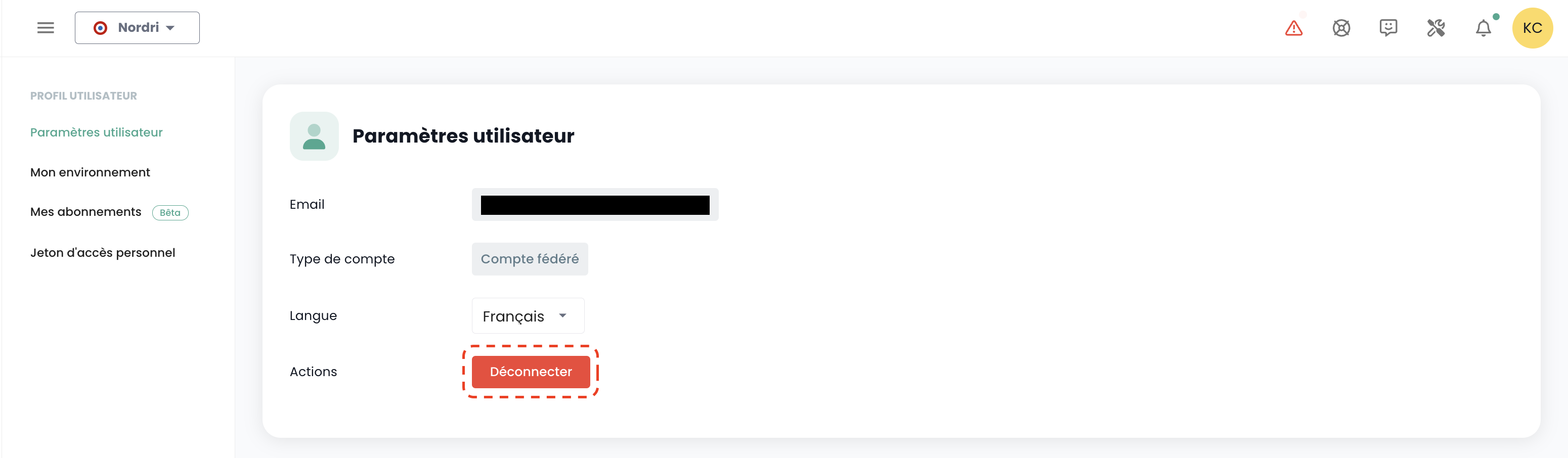Viewport: 1568px width, 458px height.
Task: Click the redacted Email field
Action: tap(595, 205)
